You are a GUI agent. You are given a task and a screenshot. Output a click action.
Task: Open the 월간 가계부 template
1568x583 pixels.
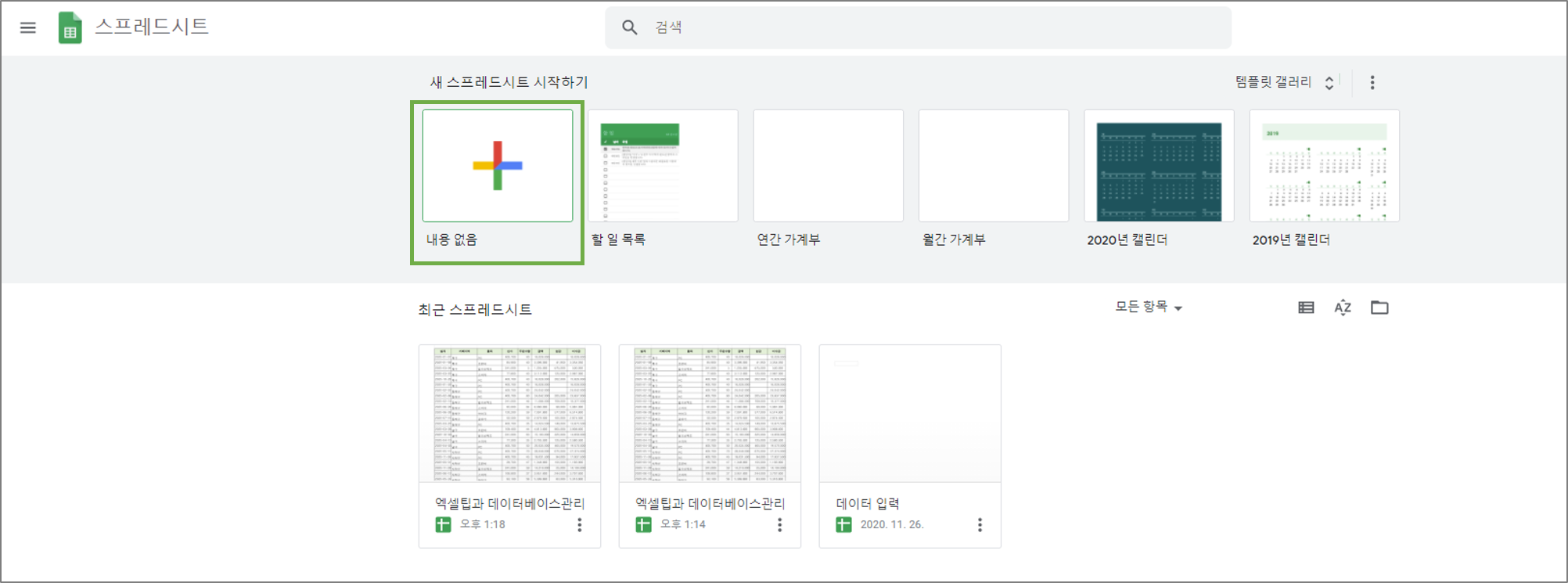994,165
